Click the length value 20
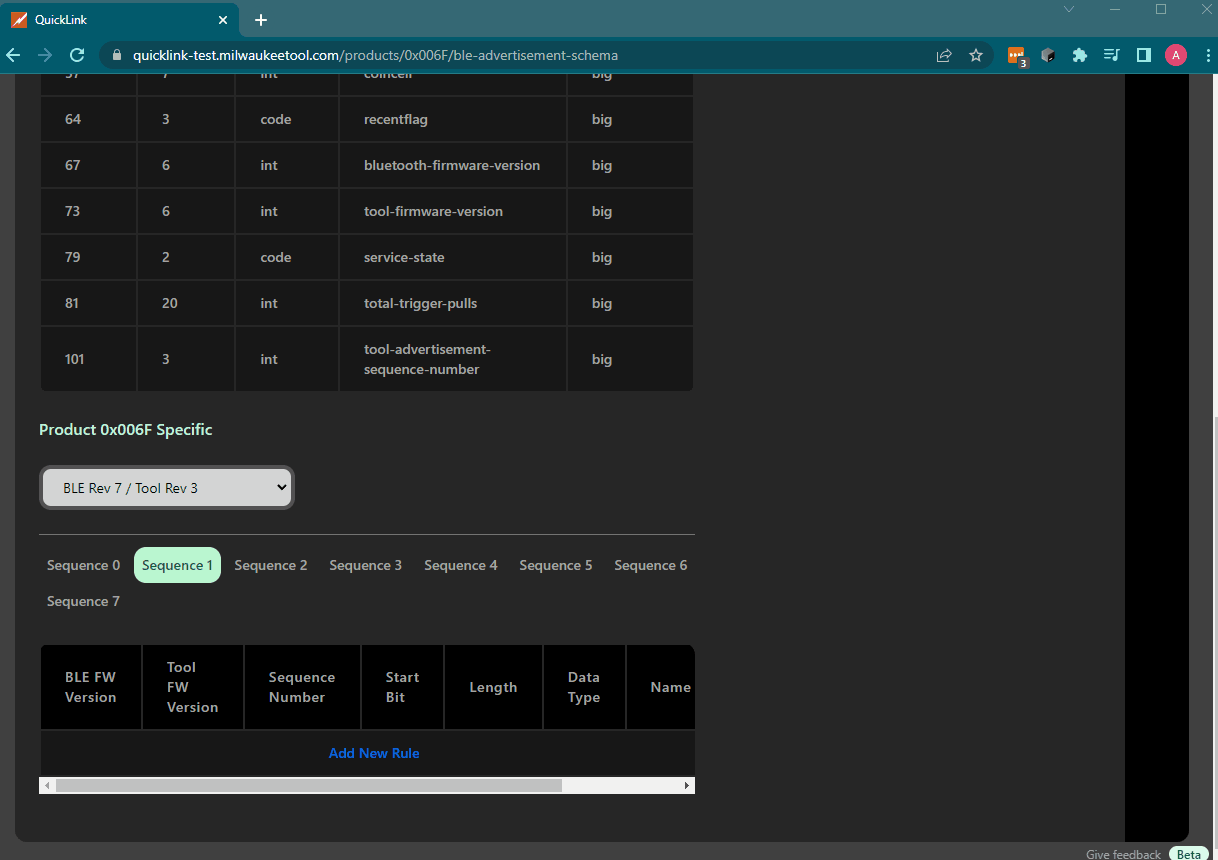1218x860 pixels. tap(170, 303)
